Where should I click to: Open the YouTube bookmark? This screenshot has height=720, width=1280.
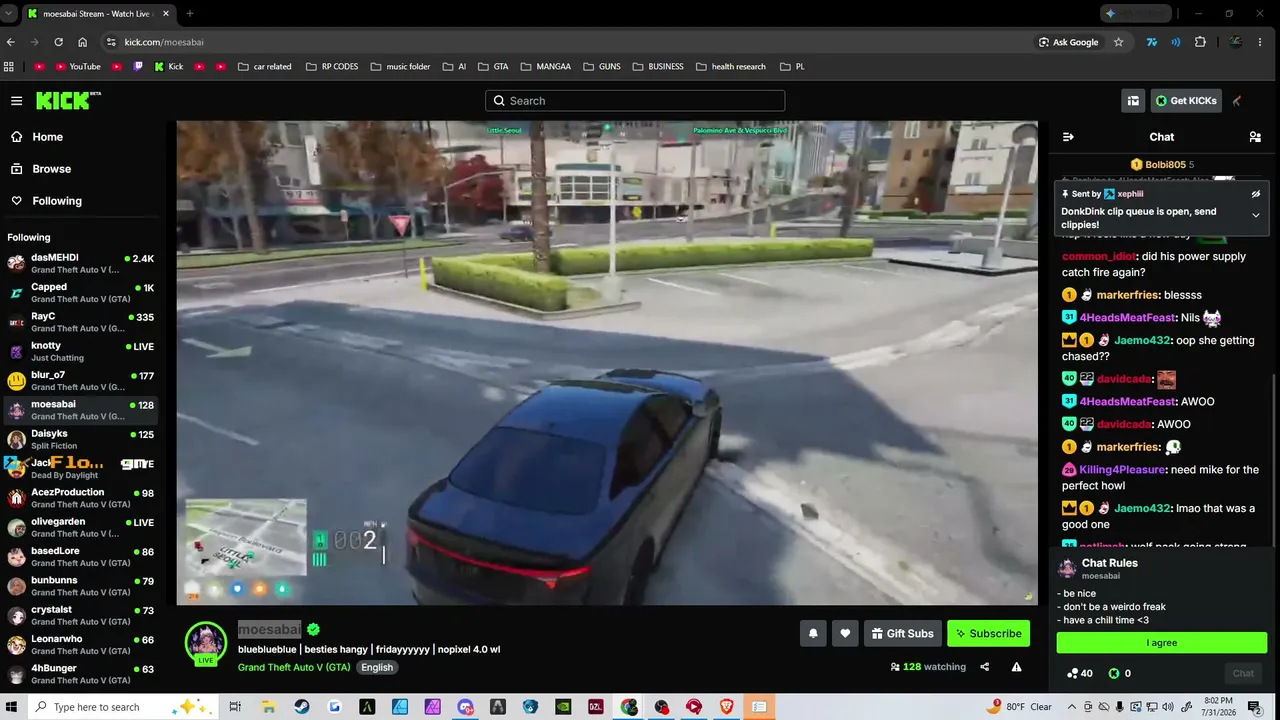pos(78,67)
